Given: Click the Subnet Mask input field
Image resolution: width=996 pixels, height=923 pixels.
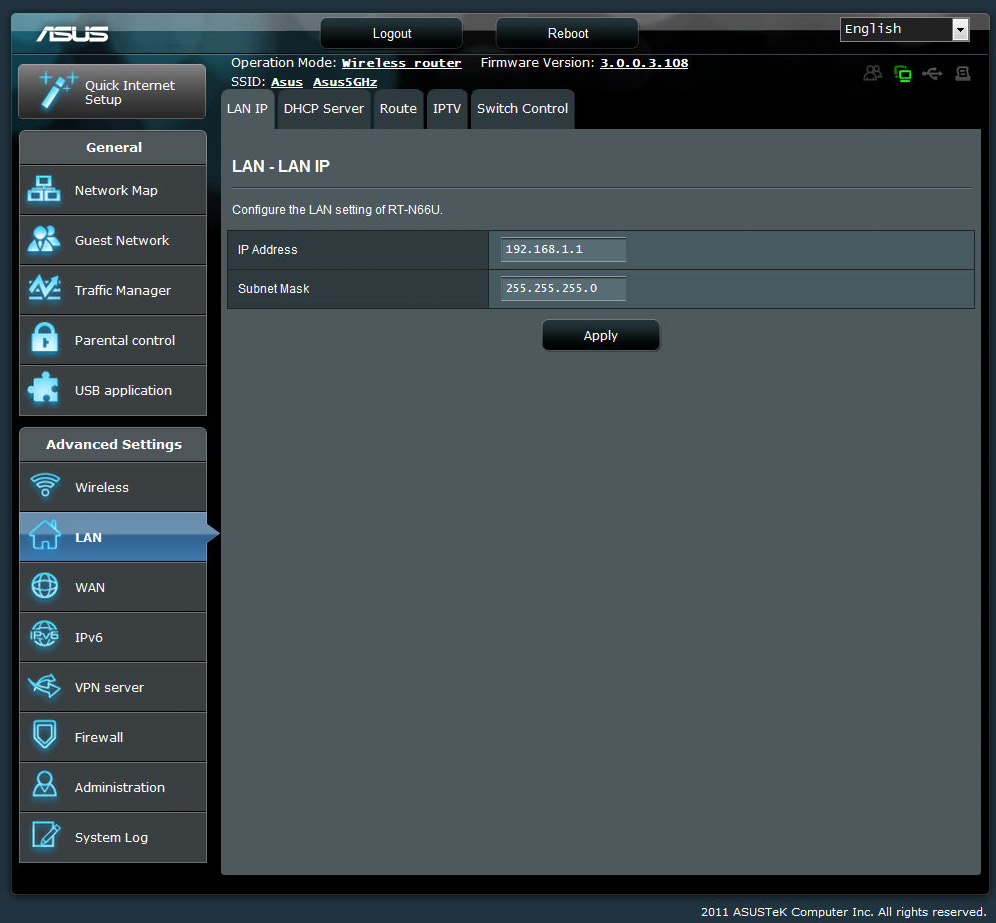Looking at the screenshot, I should [563, 288].
